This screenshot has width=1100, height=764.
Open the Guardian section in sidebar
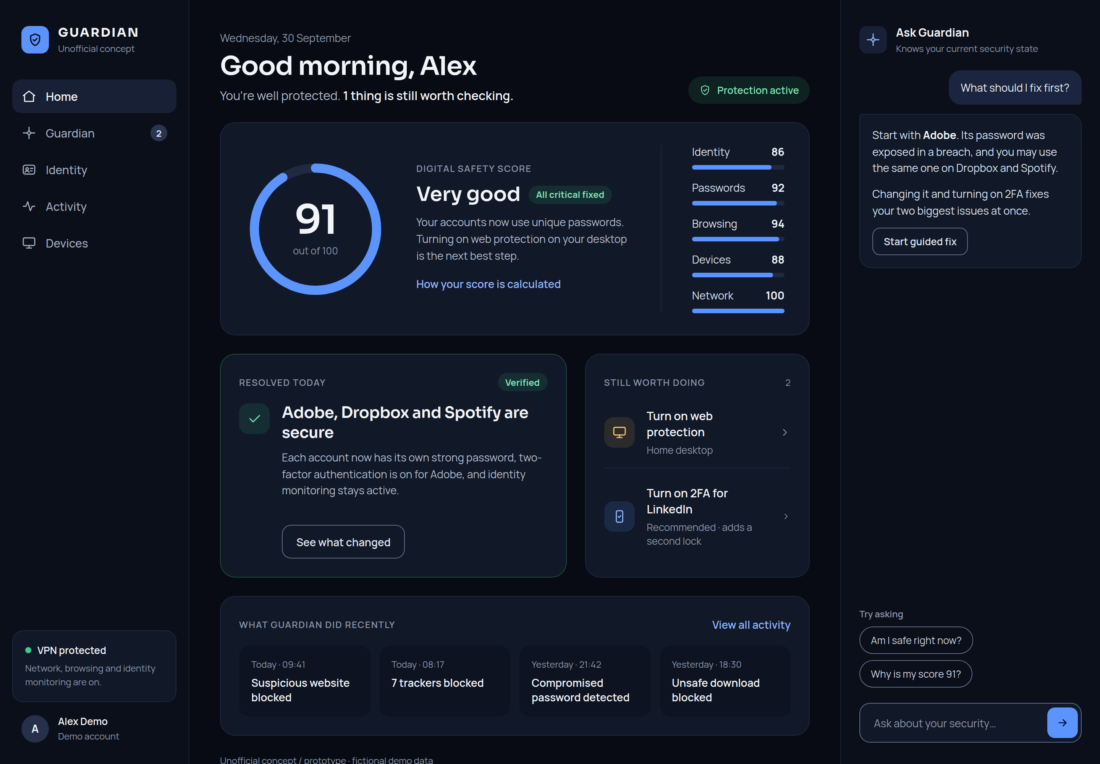point(94,133)
